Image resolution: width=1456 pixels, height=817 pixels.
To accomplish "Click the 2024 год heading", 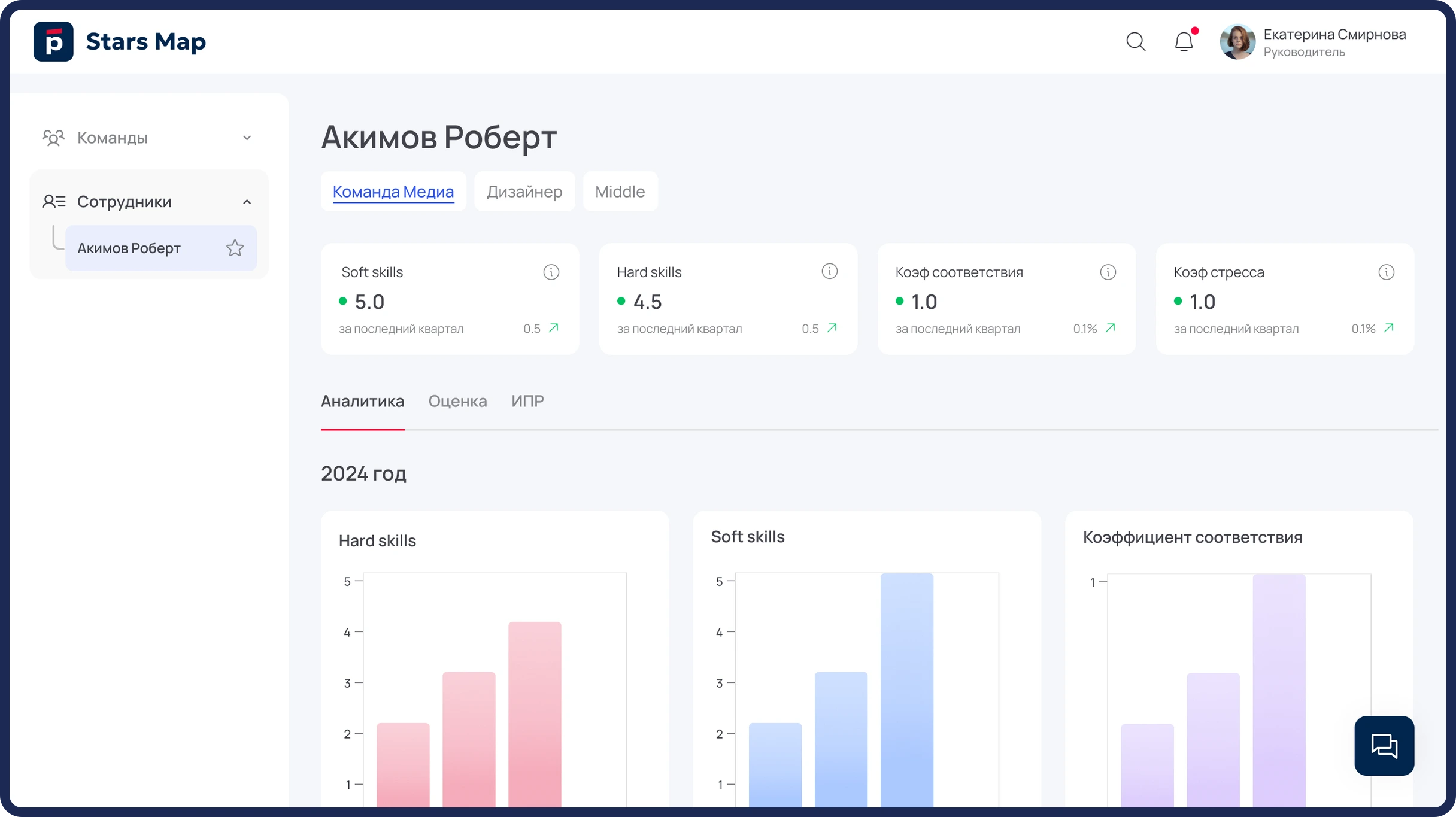I will coord(363,473).
